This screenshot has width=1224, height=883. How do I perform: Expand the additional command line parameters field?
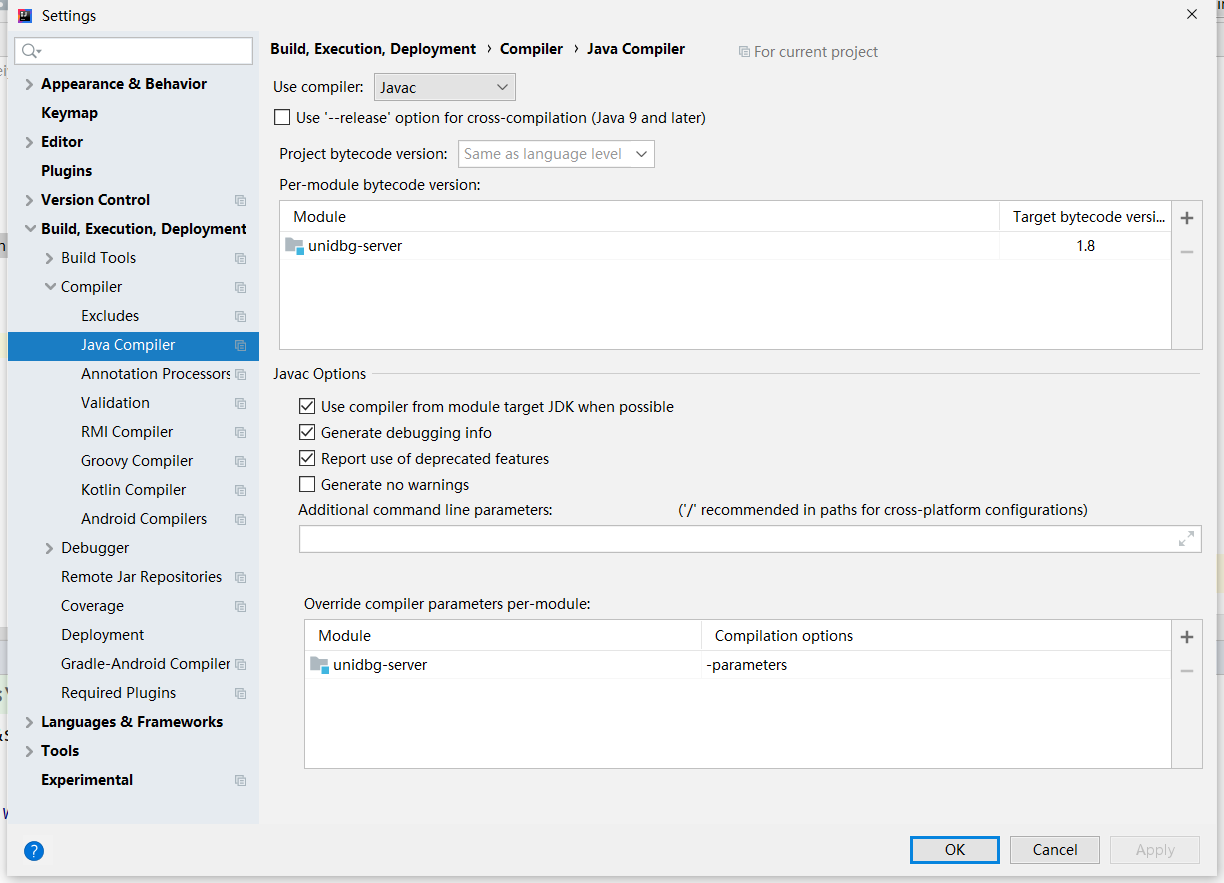(1186, 539)
